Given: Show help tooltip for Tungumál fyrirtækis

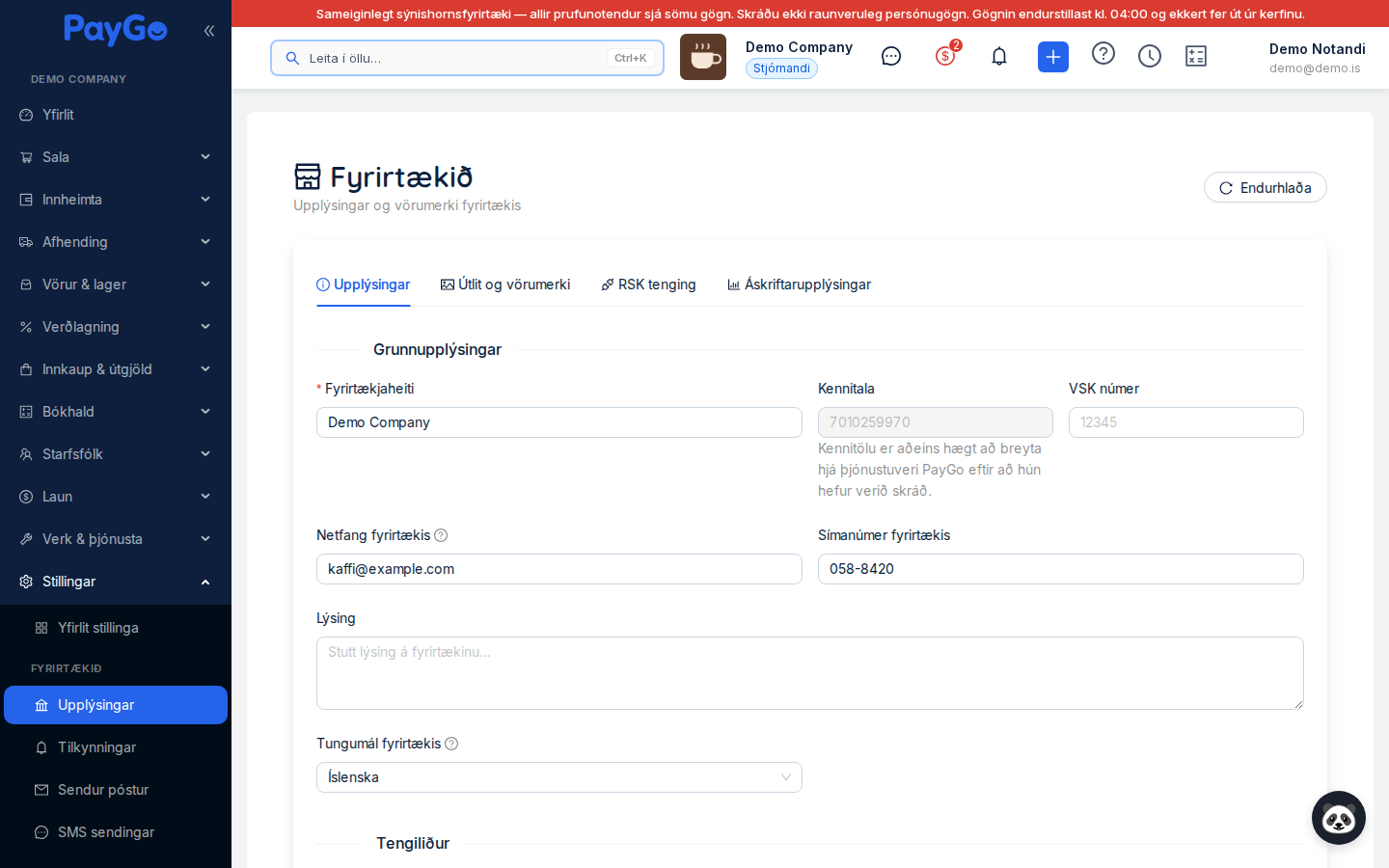Looking at the screenshot, I should coord(451,744).
